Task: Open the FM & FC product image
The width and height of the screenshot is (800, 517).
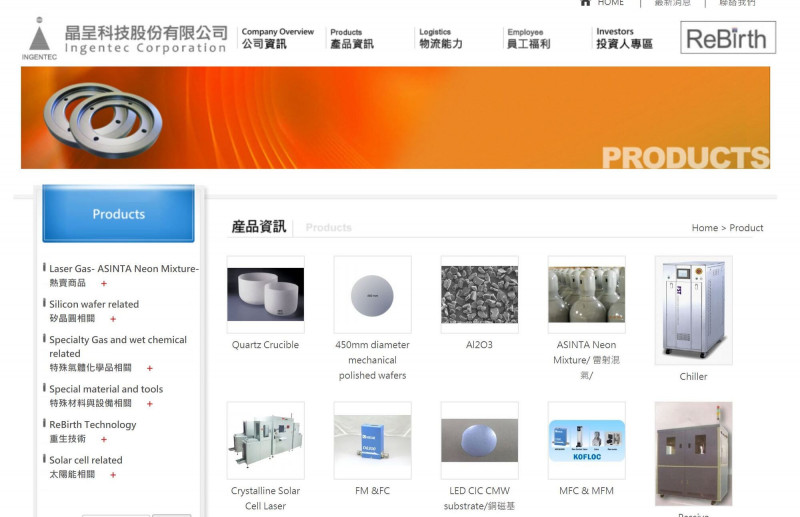Action: (x=372, y=440)
